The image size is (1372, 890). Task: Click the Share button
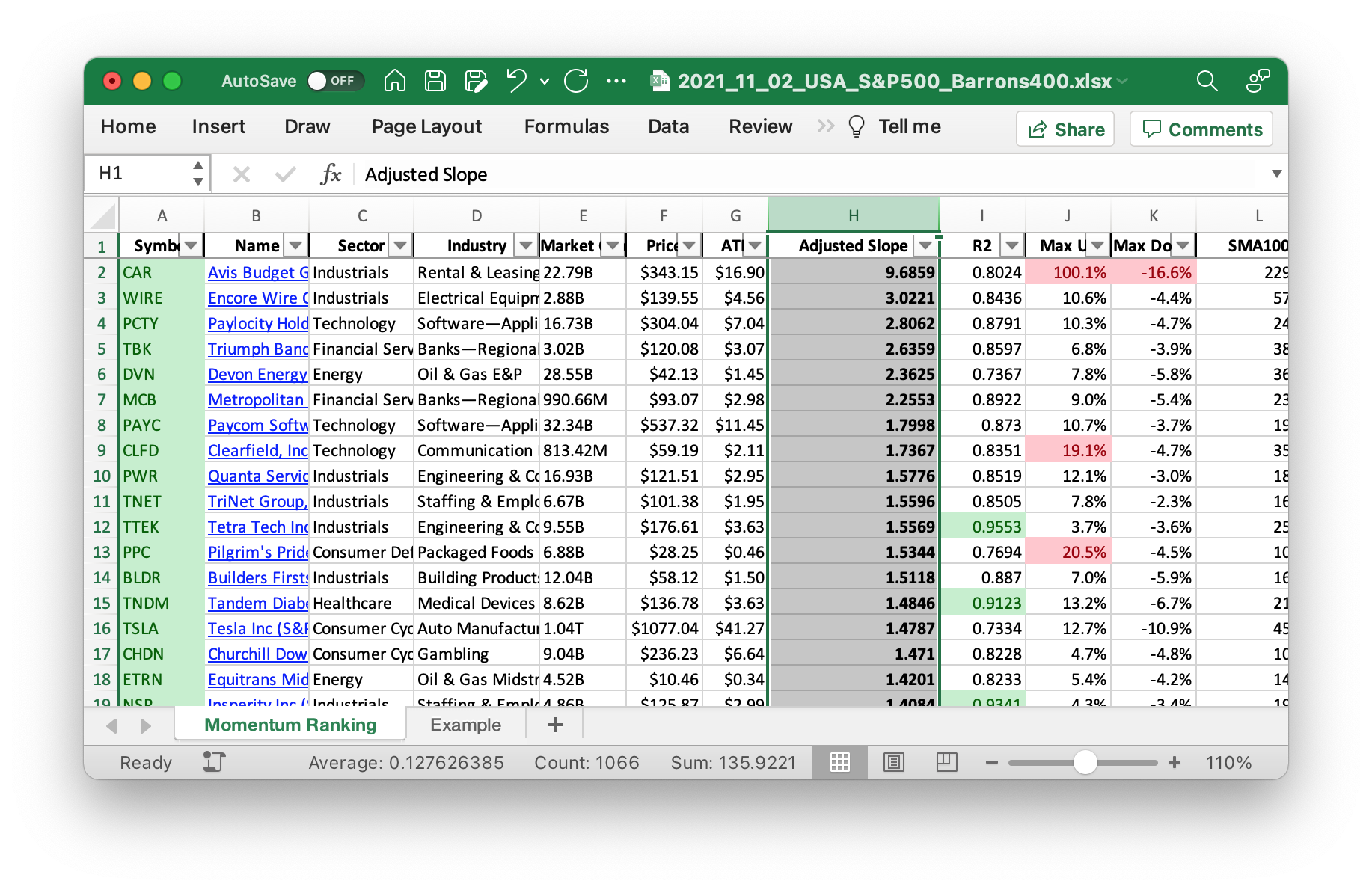click(x=1065, y=129)
